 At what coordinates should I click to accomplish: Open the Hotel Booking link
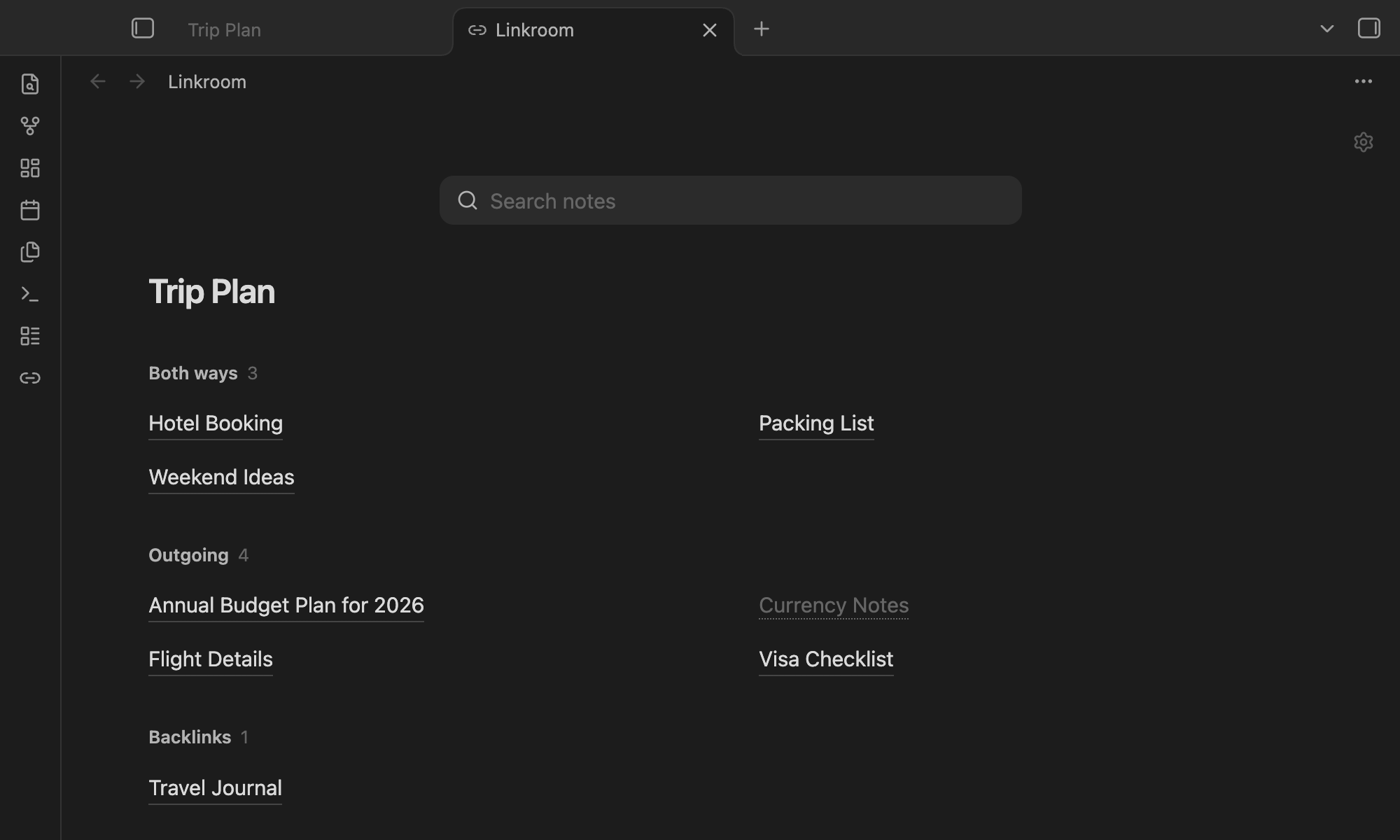(216, 423)
